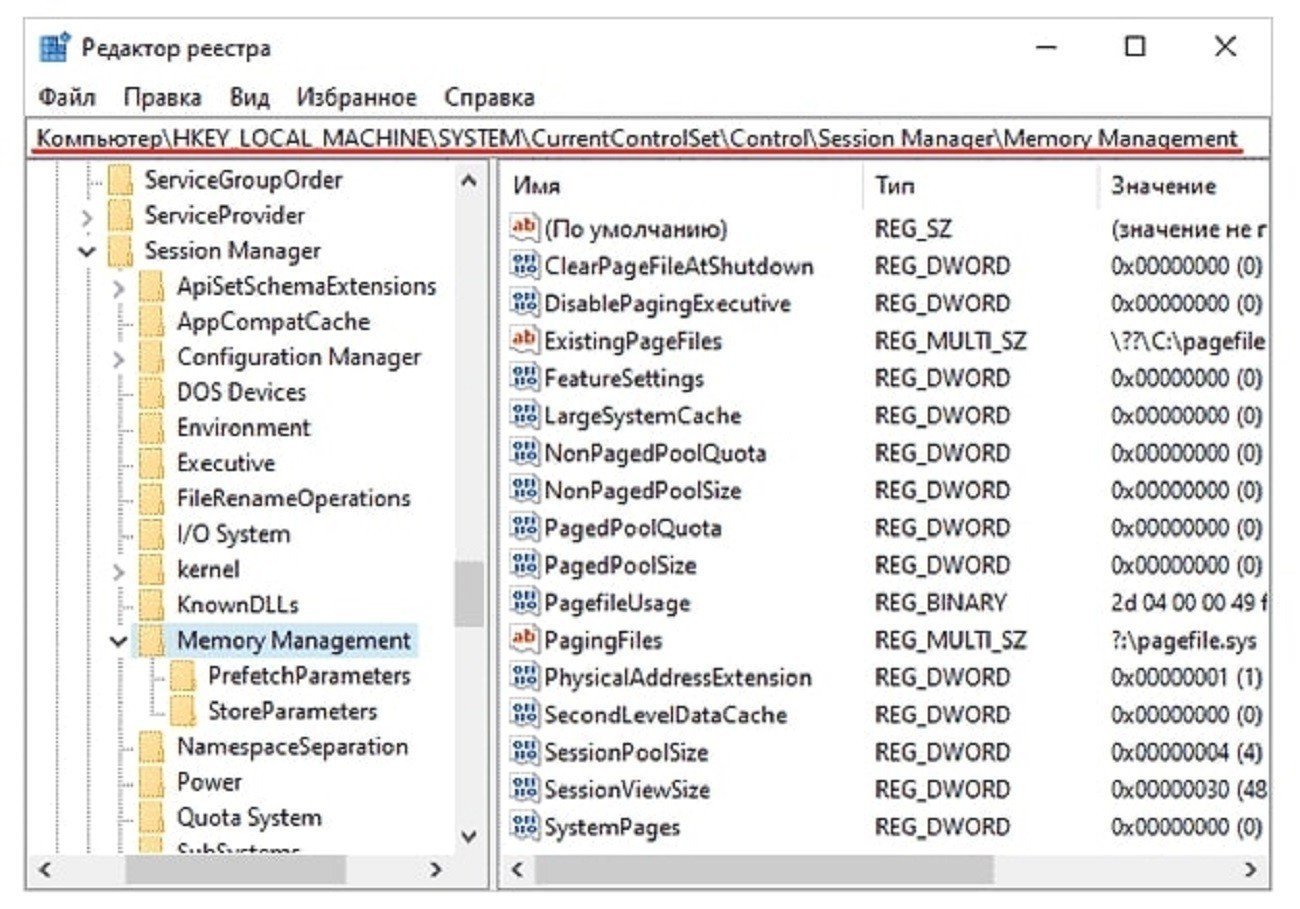Click the DOS Devices folder icon
1300x909 pixels.
coord(151,393)
